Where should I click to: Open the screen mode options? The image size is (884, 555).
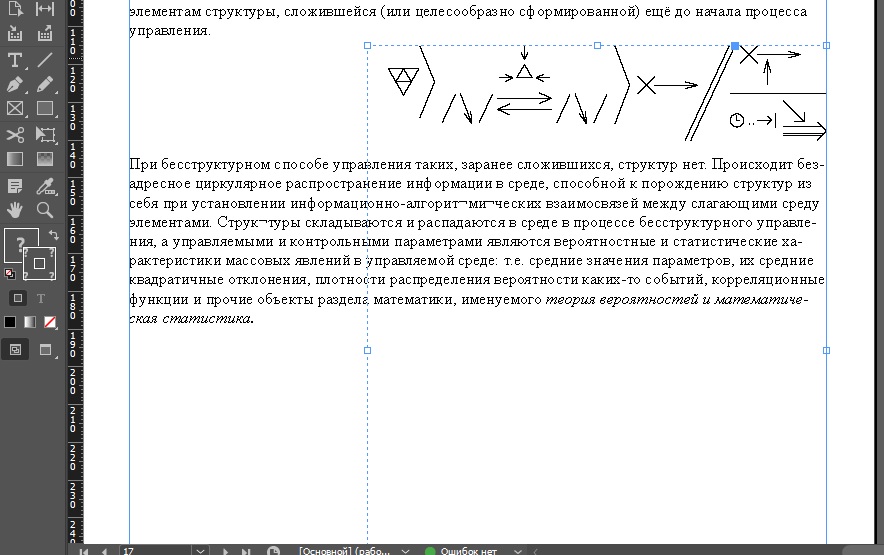click(x=46, y=350)
